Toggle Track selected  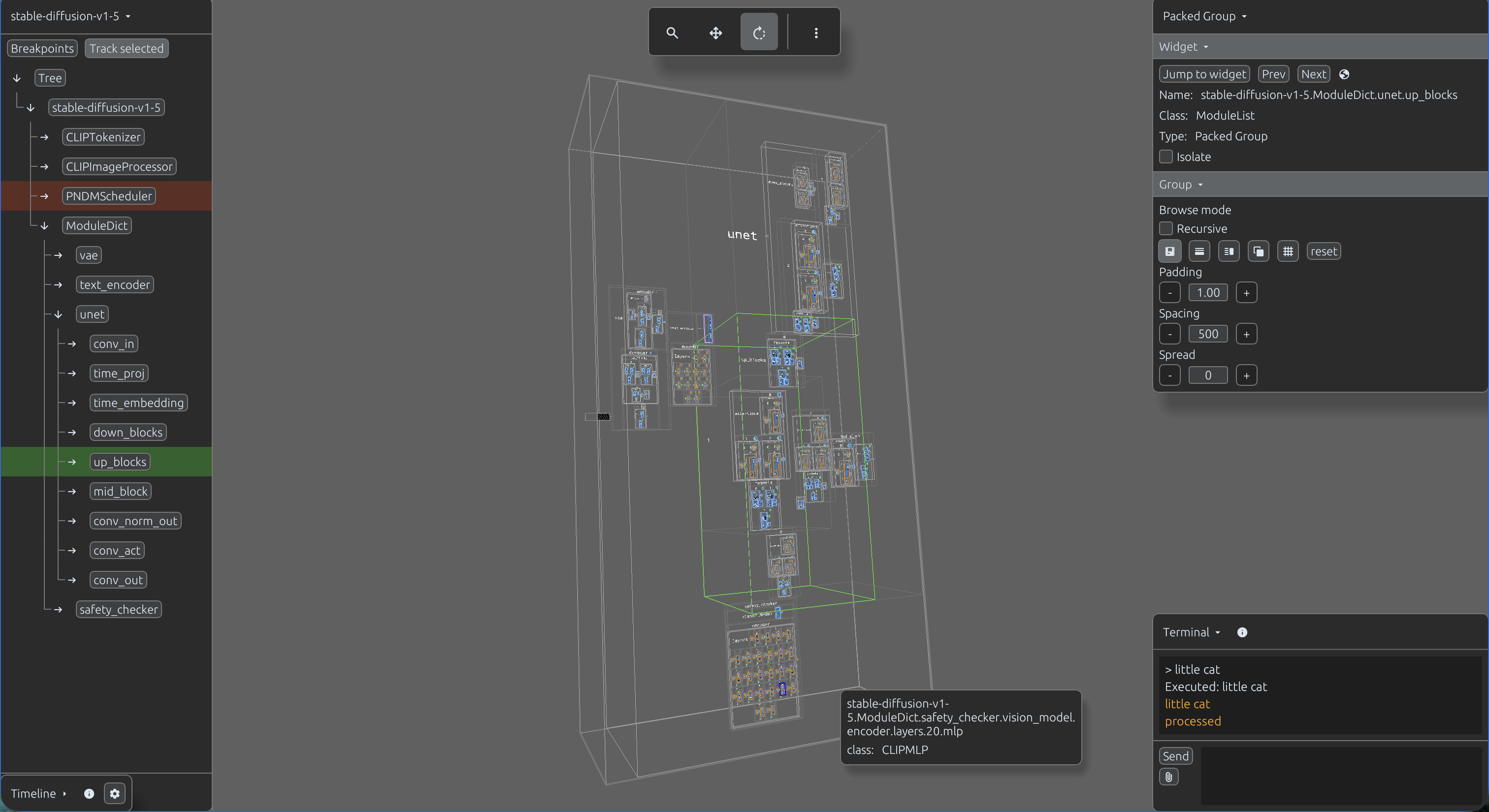pyautogui.click(x=127, y=49)
